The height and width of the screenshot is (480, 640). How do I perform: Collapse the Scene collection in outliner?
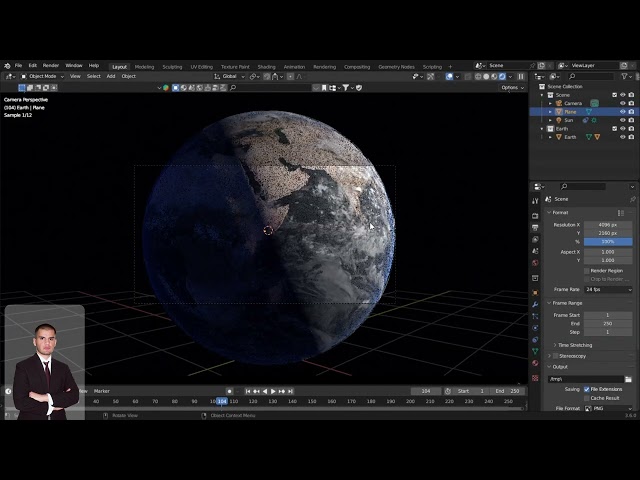[x=542, y=95]
